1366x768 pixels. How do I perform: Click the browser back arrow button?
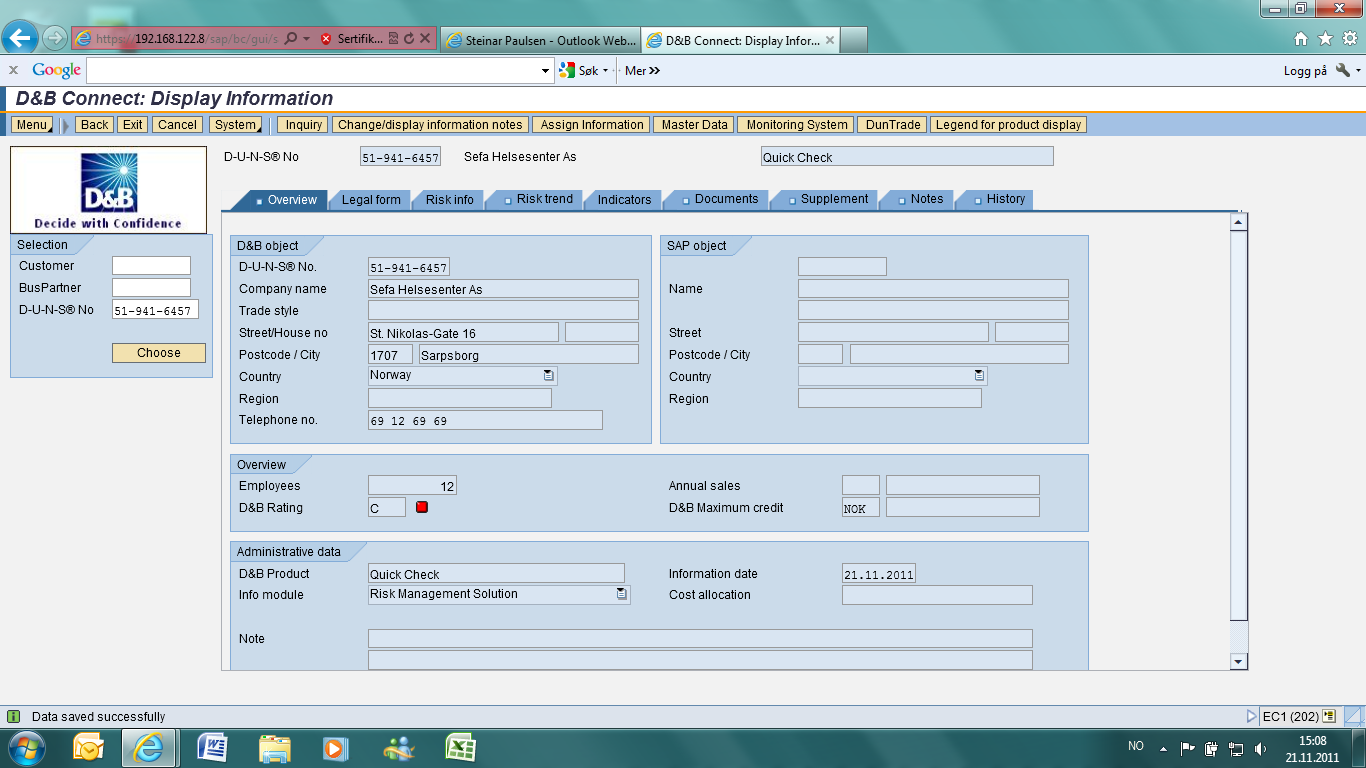tap(21, 39)
